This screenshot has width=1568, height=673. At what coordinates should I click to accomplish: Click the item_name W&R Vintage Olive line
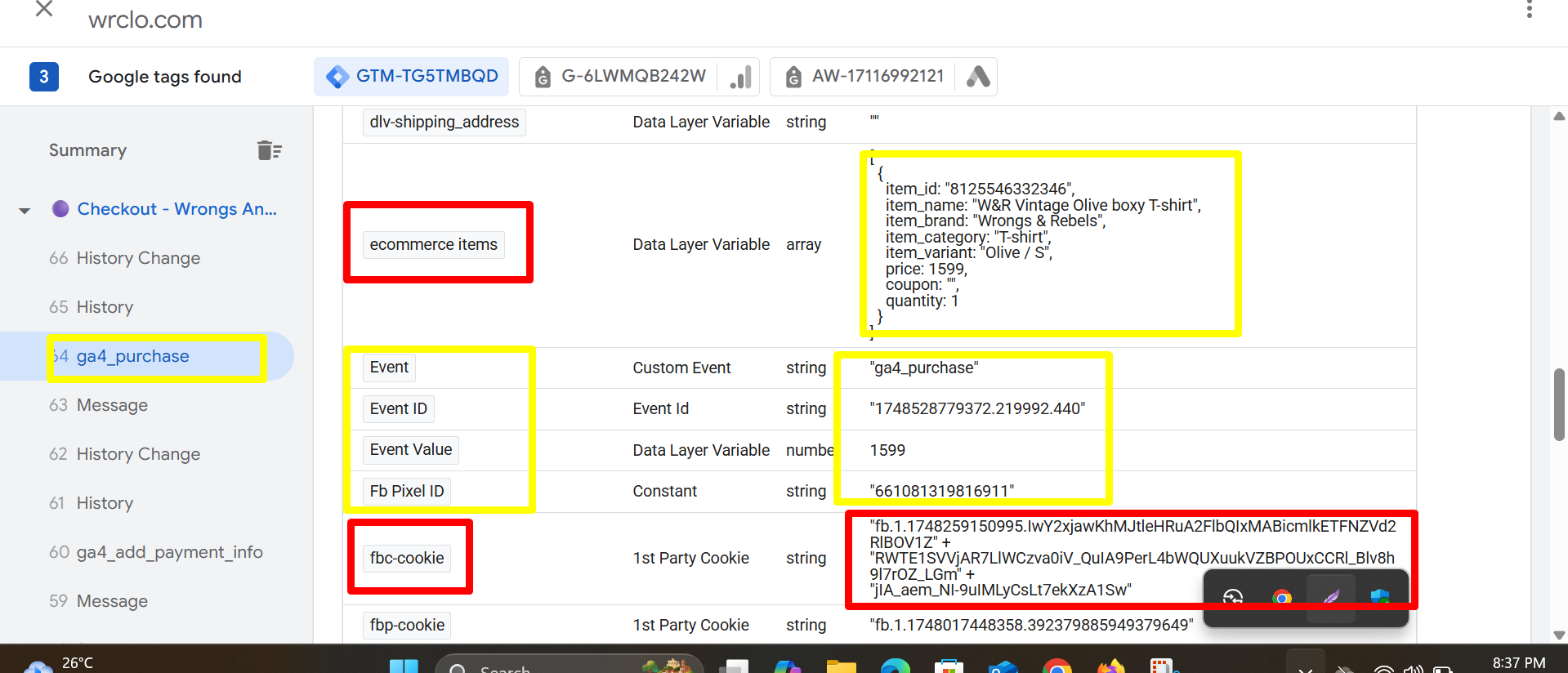pos(1043,205)
